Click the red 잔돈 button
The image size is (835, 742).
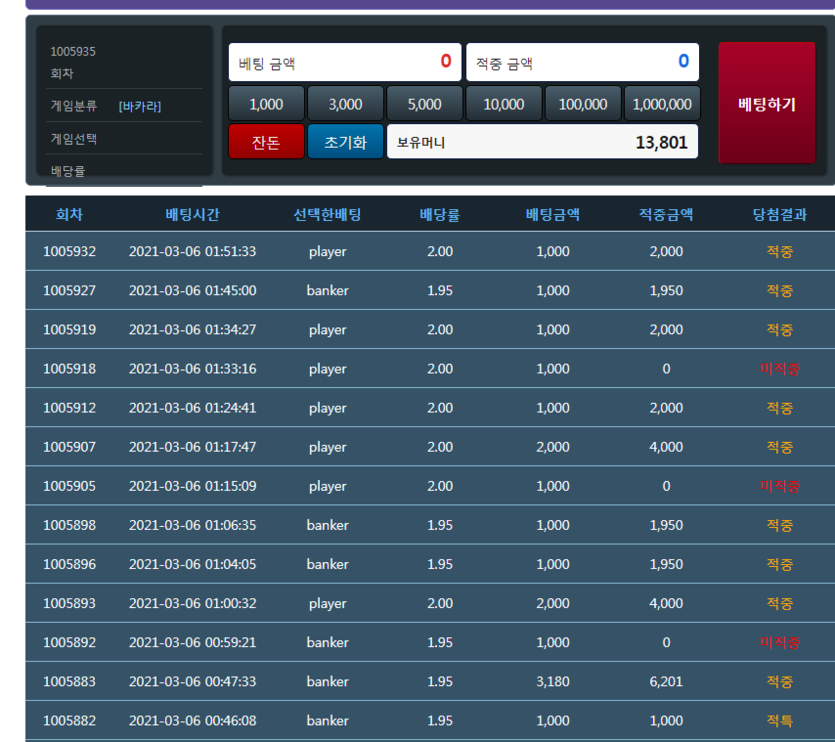[266, 142]
